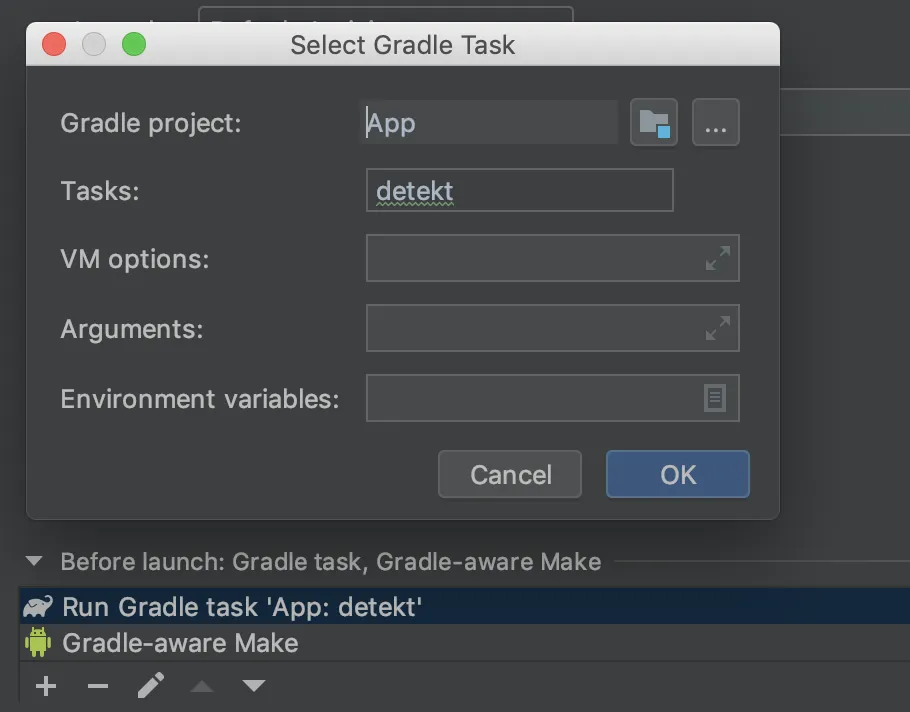Confirm the dialog with OK
Viewport: 910px width, 712px height.
(677, 474)
